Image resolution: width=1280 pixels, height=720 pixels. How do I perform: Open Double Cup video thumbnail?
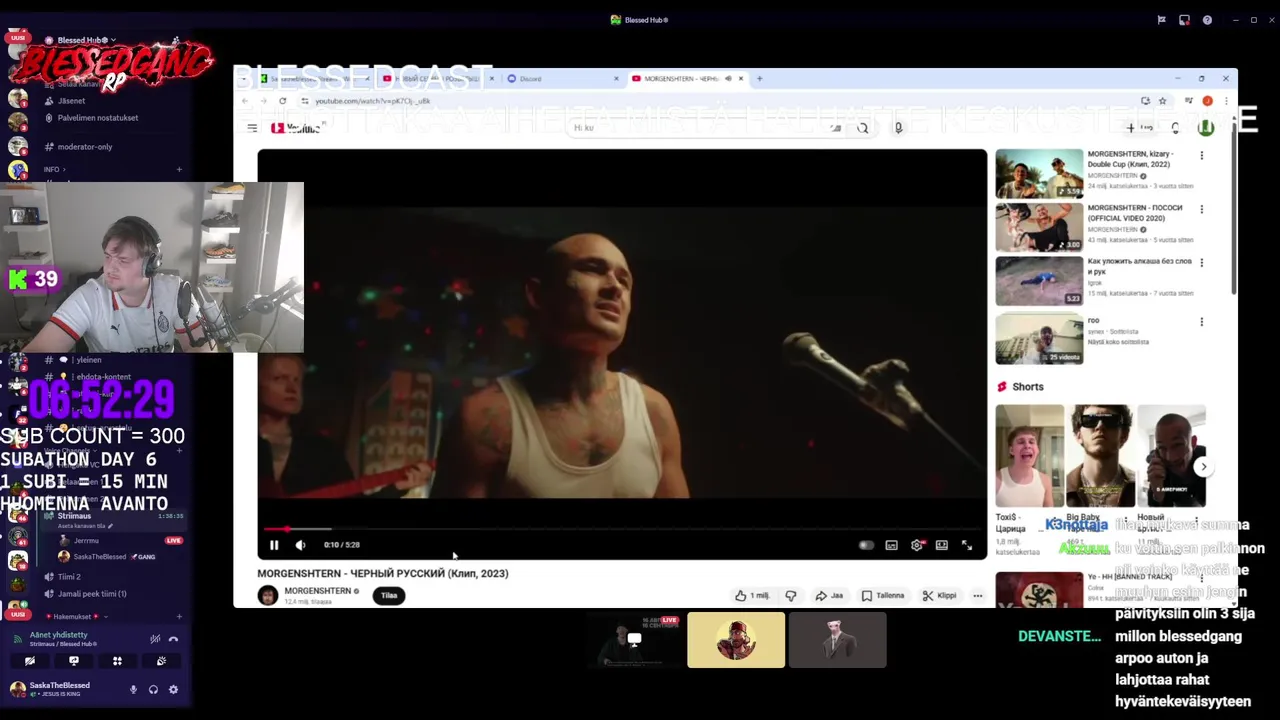[x=1039, y=174]
